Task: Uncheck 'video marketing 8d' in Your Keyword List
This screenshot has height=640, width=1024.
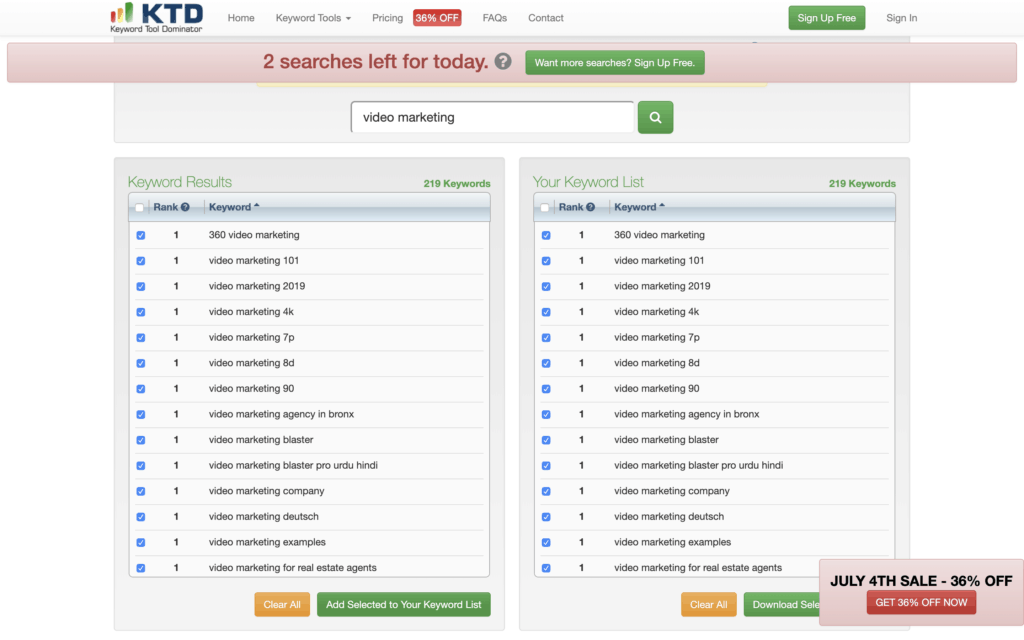Action: [x=546, y=363]
